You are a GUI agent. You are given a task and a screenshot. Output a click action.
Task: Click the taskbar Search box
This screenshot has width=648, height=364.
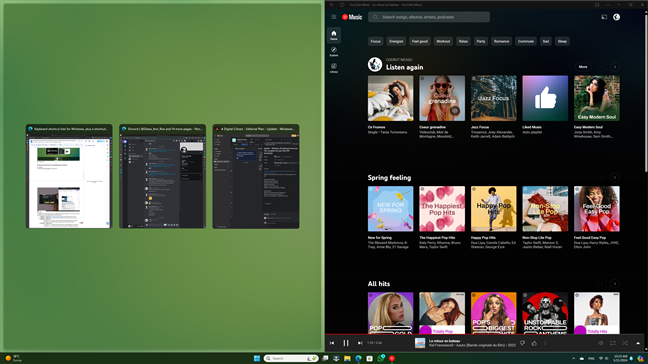click(291, 358)
